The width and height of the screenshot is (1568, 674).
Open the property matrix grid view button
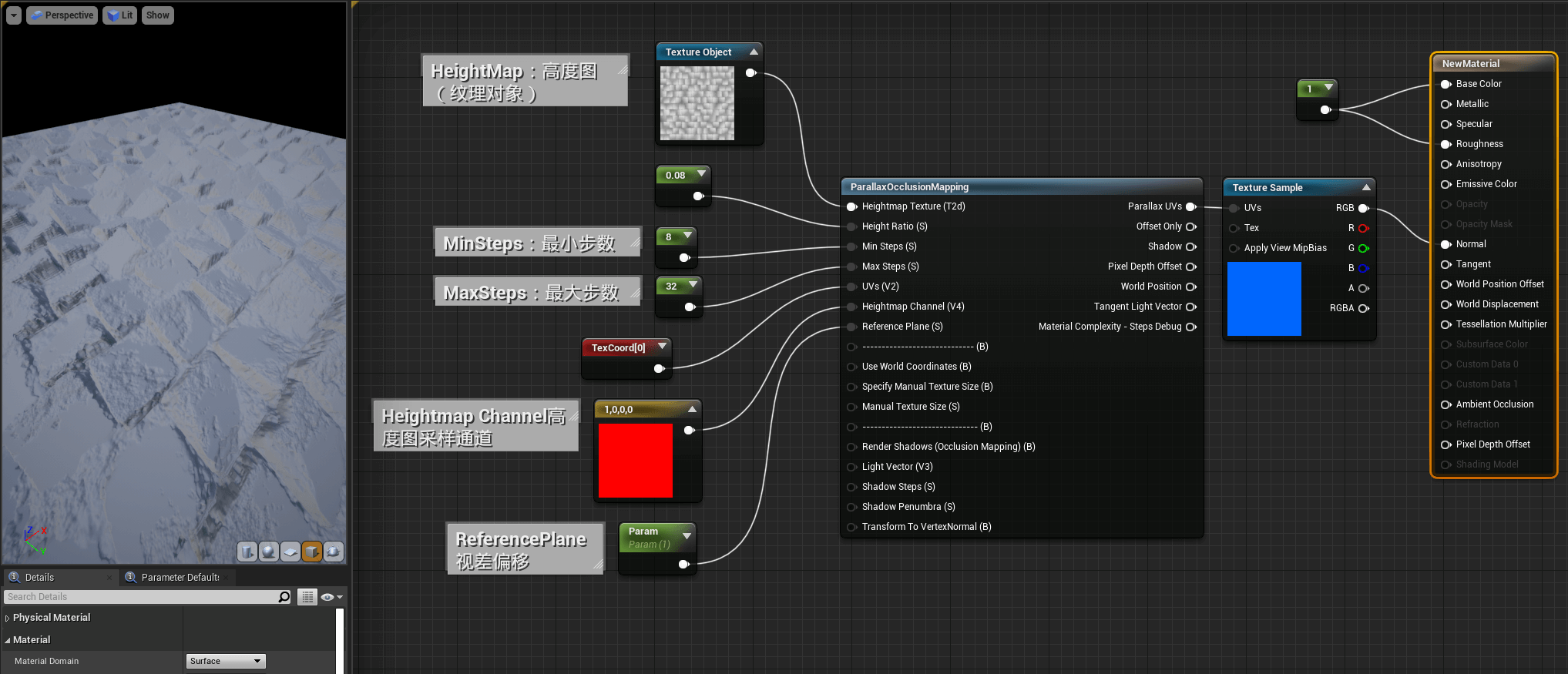[x=307, y=597]
